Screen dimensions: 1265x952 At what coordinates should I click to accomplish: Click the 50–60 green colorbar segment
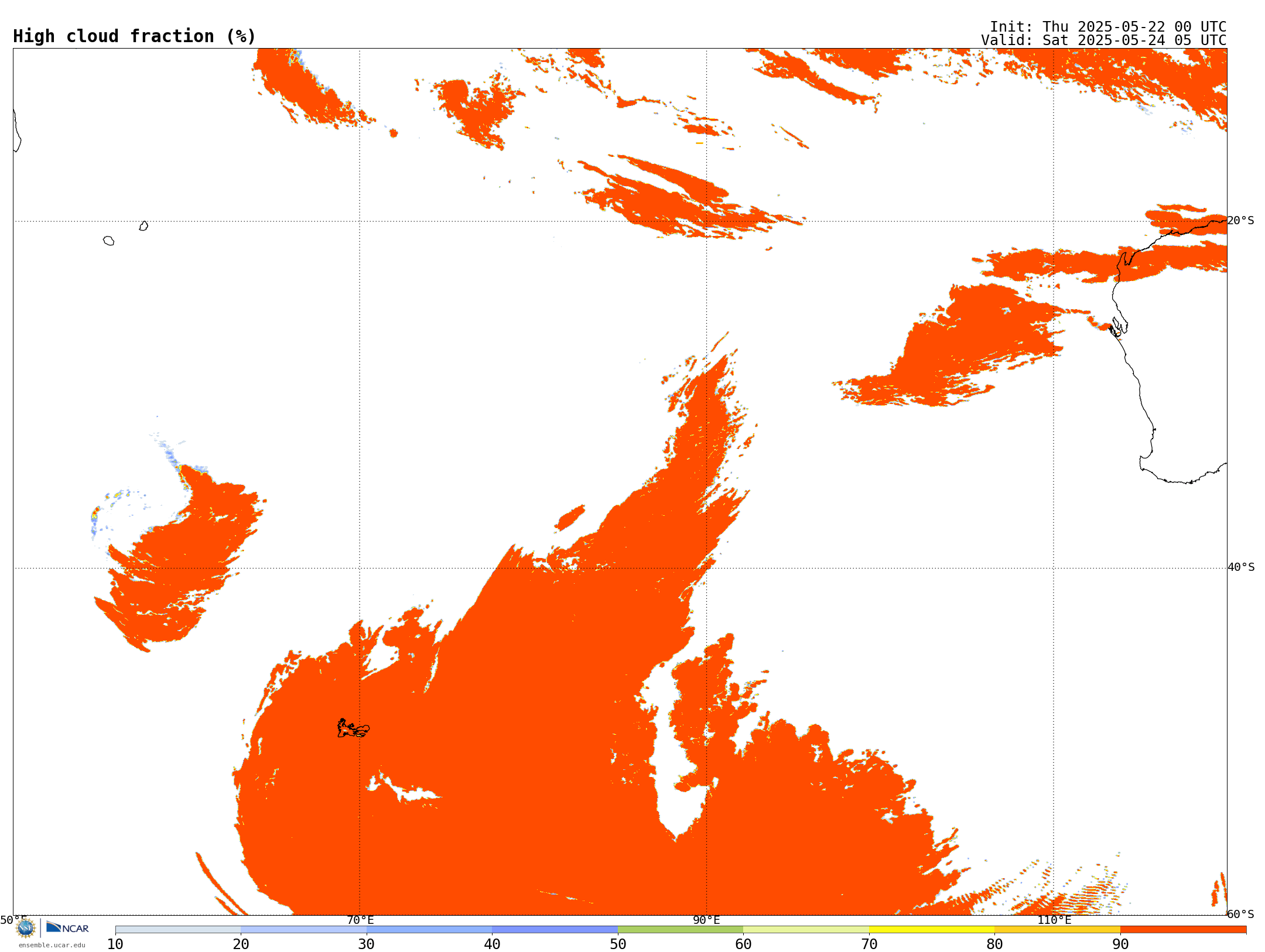coord(681,930)
